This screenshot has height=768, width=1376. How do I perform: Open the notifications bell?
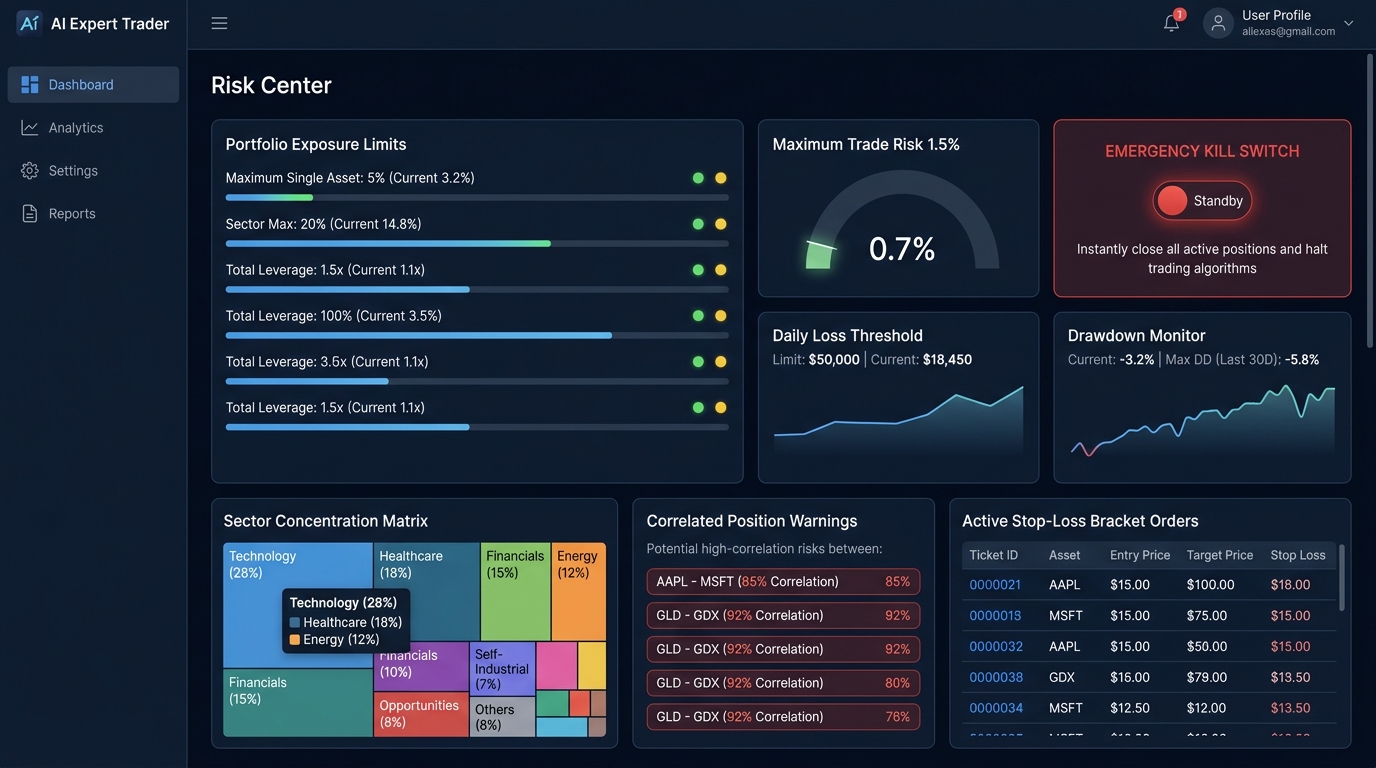pos(1172,23)
